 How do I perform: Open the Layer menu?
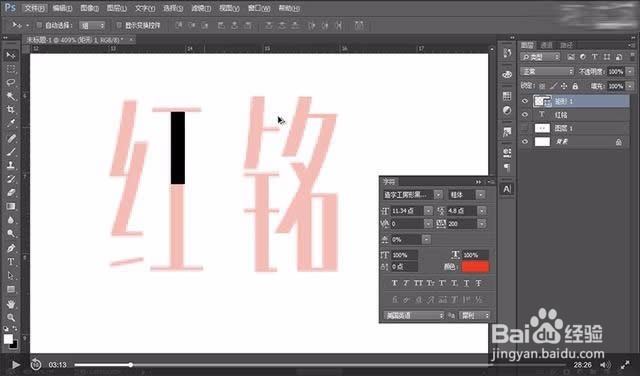pyautogui.click(x=116, y=8)
